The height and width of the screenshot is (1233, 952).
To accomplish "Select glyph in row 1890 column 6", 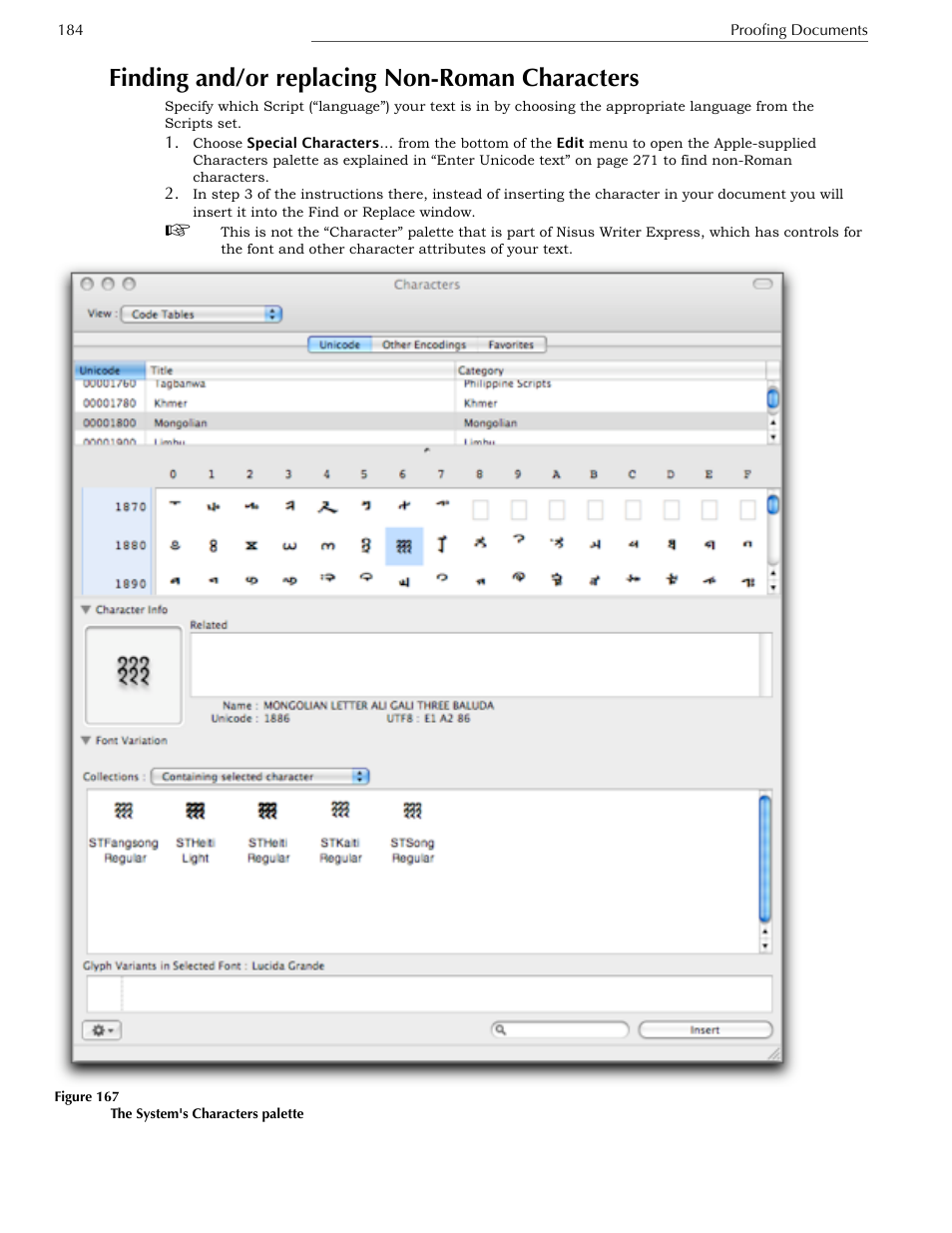I will 404,581.
